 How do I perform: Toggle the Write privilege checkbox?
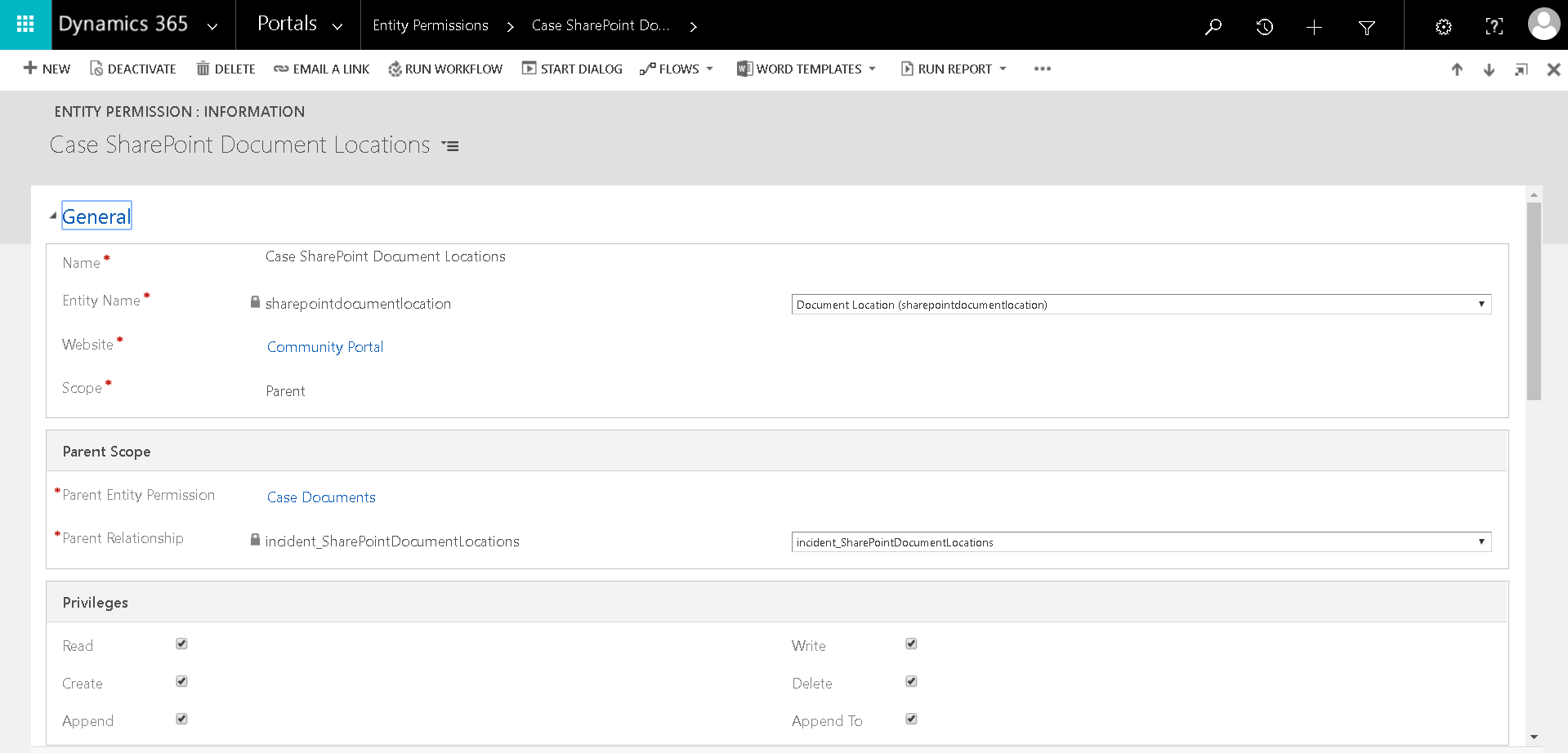click(911, 644)
